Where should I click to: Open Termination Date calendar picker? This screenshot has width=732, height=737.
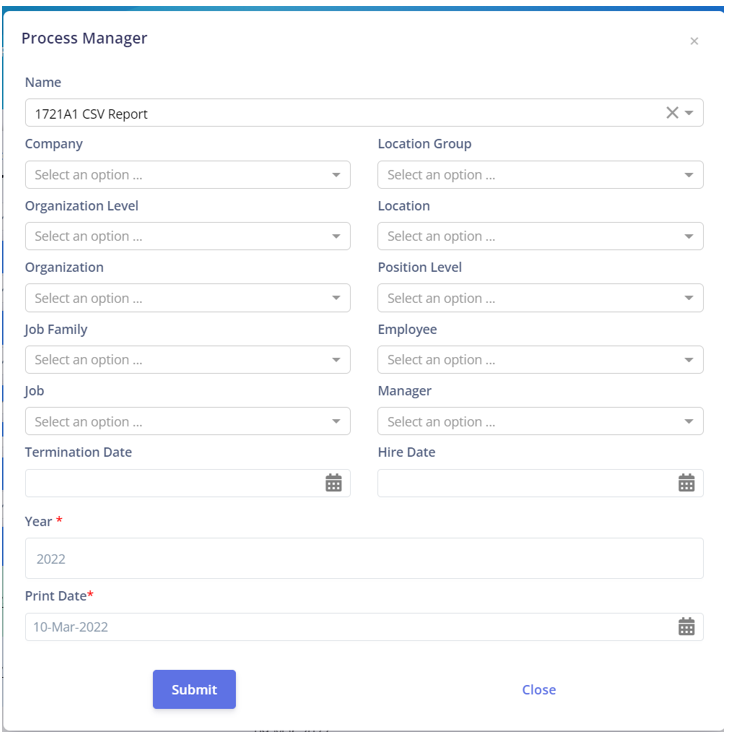click(333, 483)
